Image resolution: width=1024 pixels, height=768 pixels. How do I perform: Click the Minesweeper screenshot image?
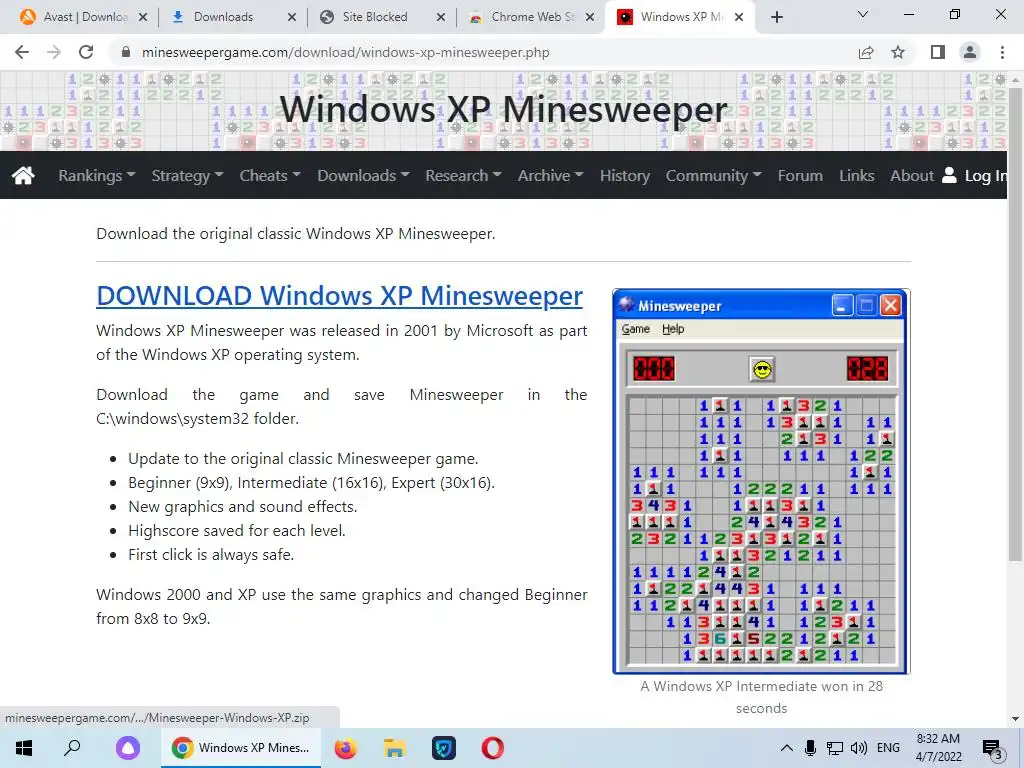[761, 481]
